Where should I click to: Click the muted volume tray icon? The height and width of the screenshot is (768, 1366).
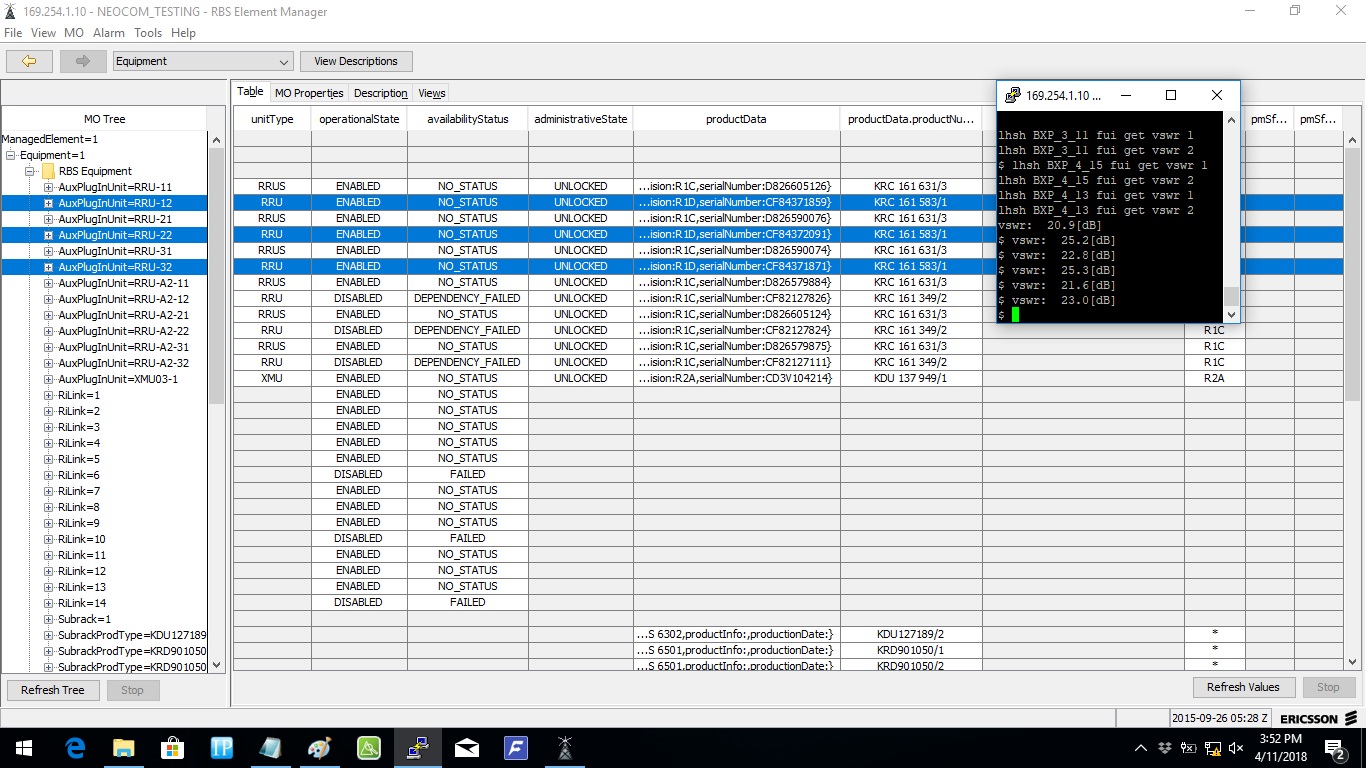[x=1237, y=748]
